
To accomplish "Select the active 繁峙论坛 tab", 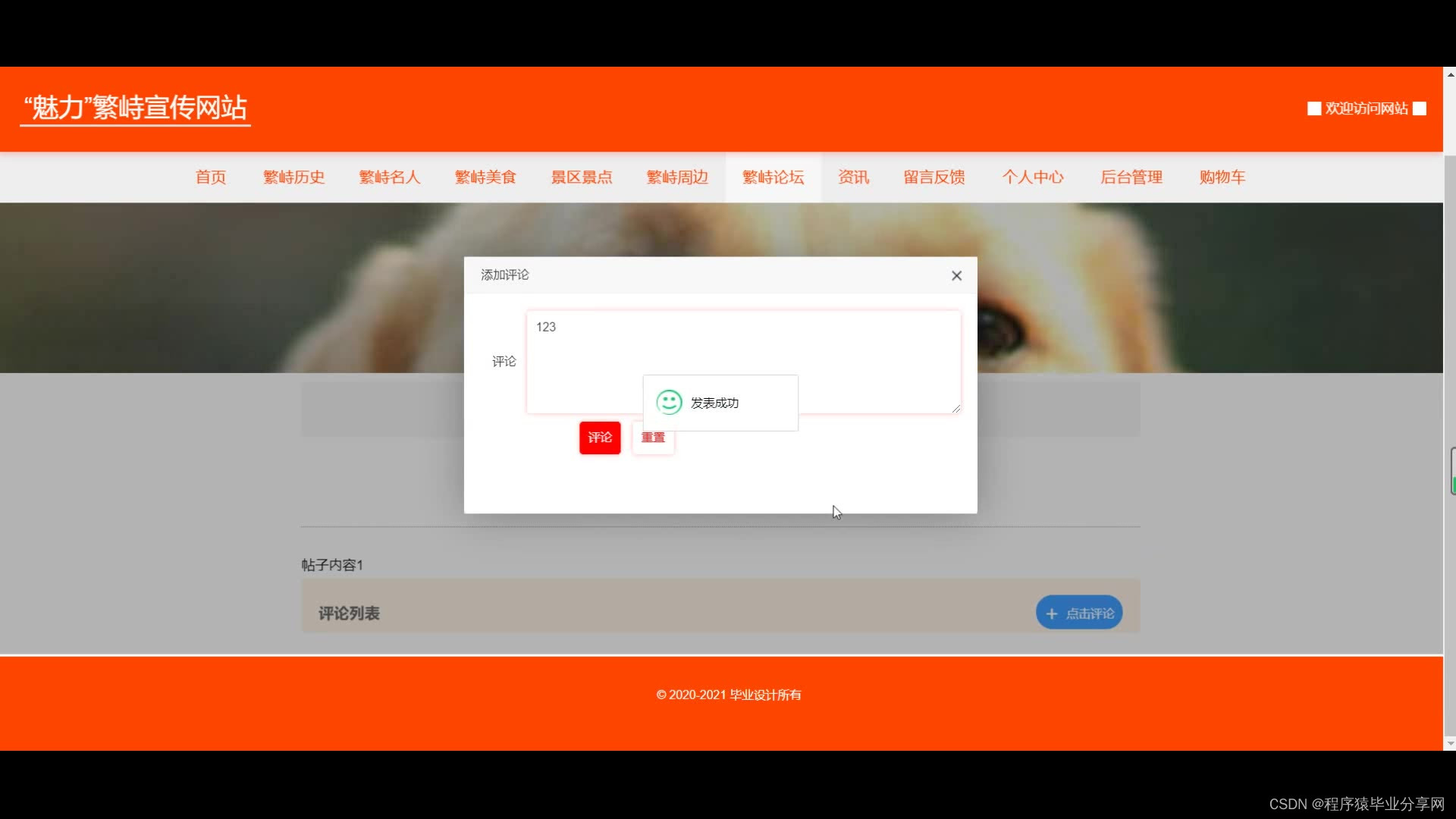I will click(773, 177).
